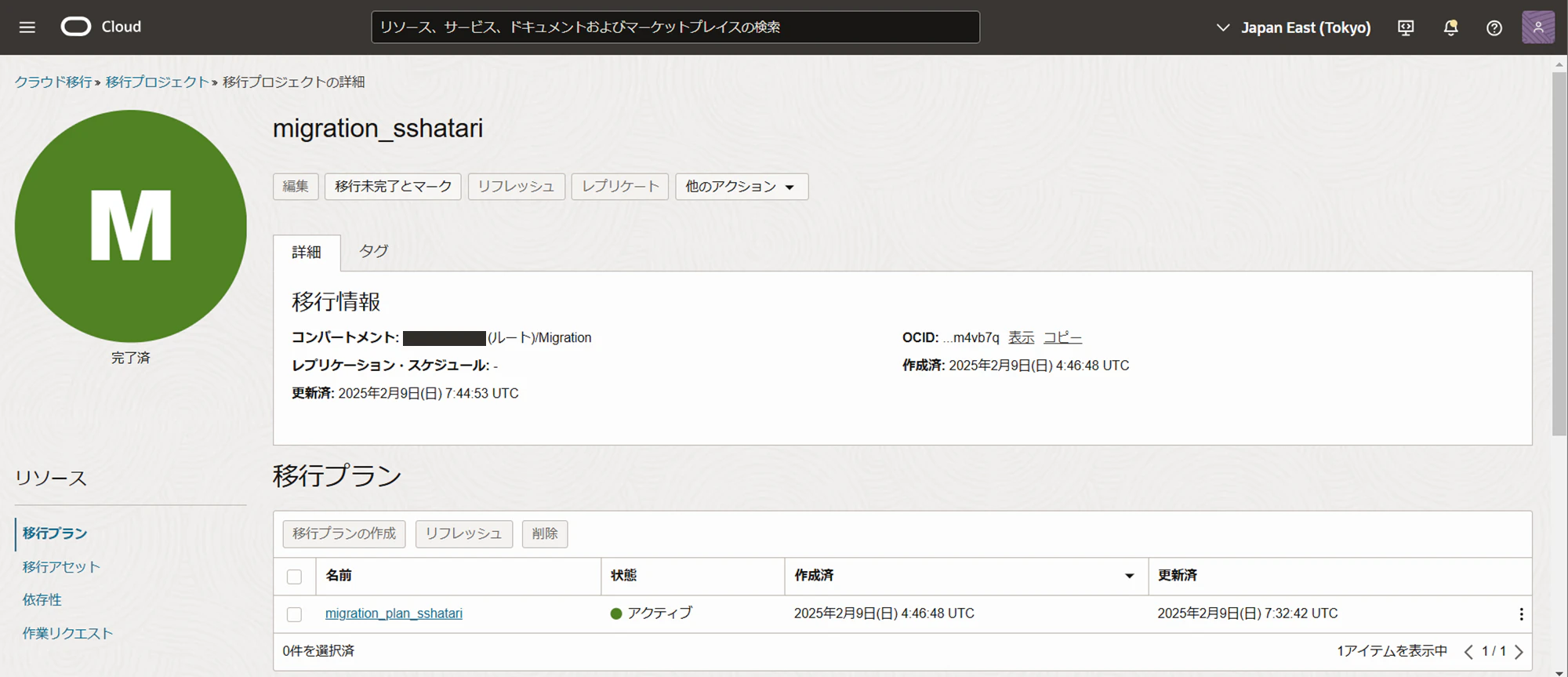The height and width of the screenshot is (677, 1568).
Task: Click the vertical page scrollbar
Action: pos(1559,255)
